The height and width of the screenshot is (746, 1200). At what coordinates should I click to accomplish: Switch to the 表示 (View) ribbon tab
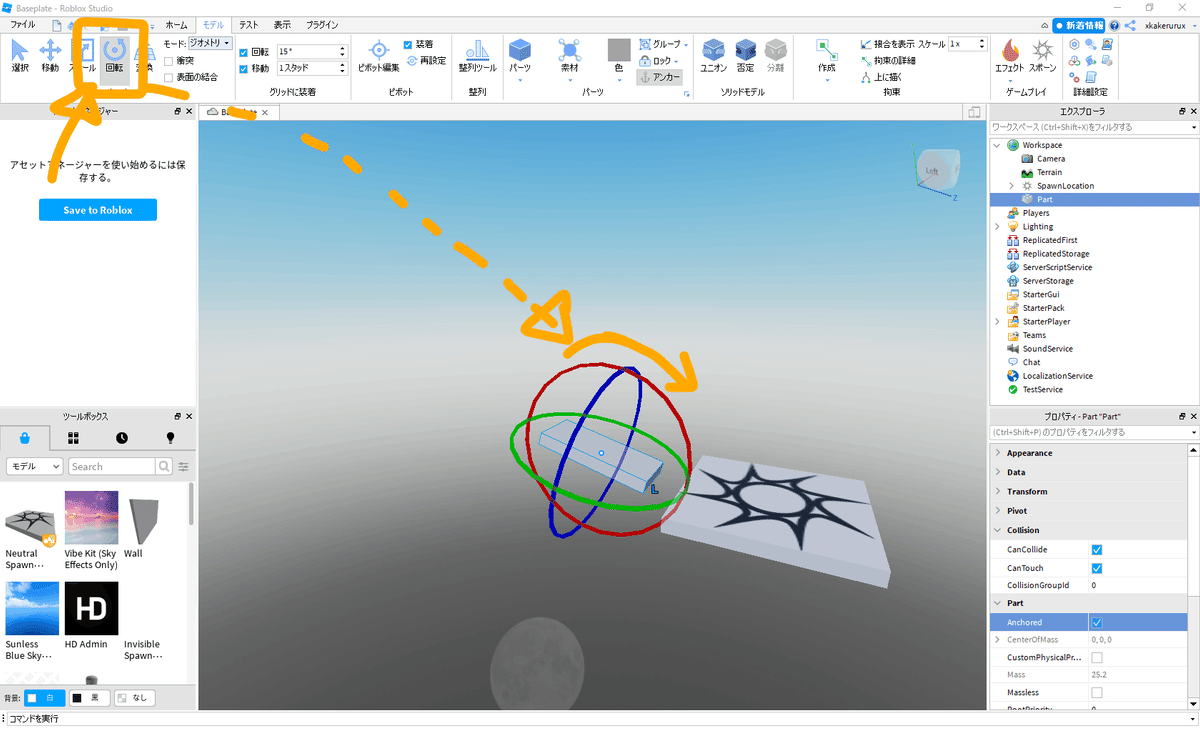click(x=282, y=24)
